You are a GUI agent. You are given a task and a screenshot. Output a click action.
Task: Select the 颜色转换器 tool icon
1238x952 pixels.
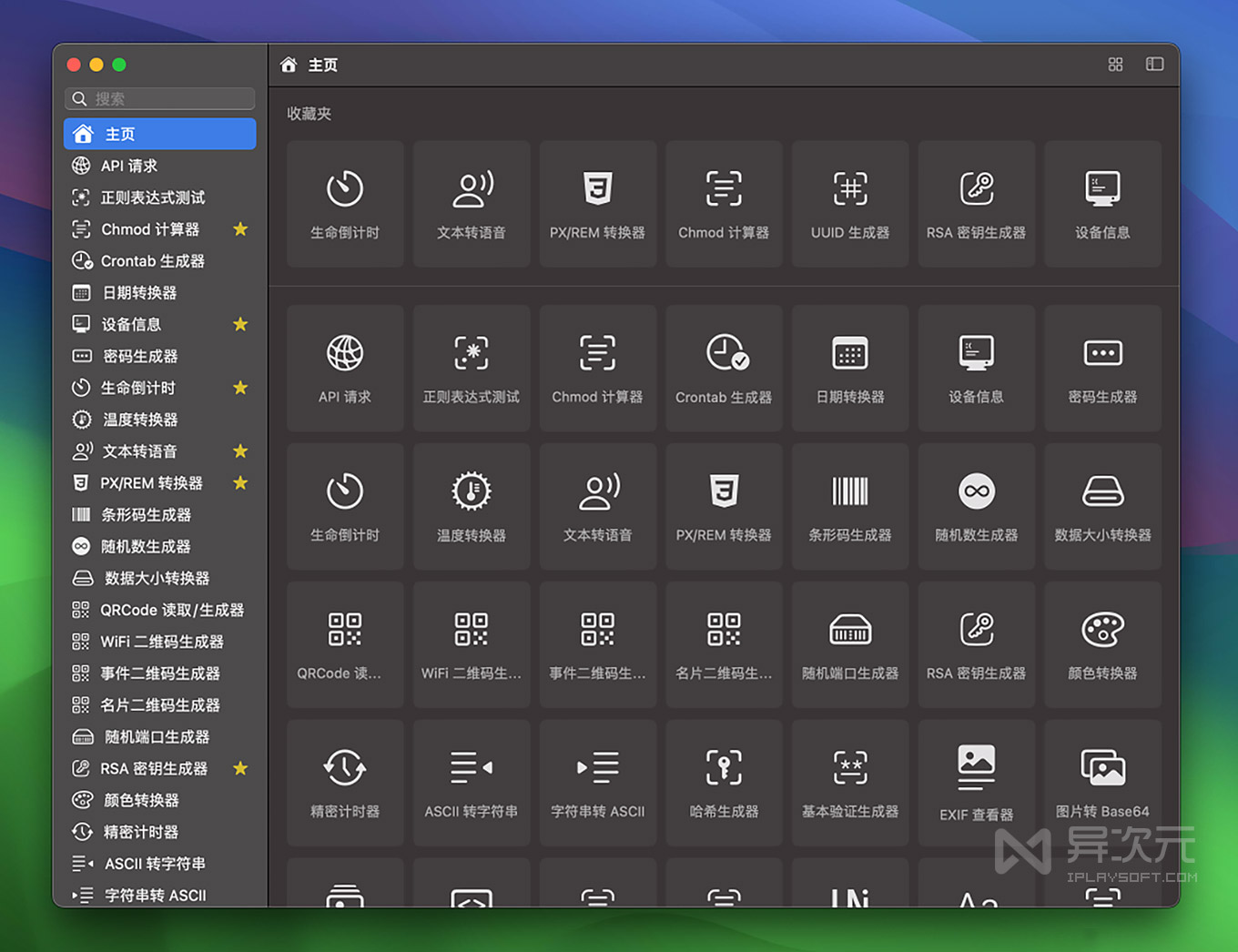[x=1102, y=644]
